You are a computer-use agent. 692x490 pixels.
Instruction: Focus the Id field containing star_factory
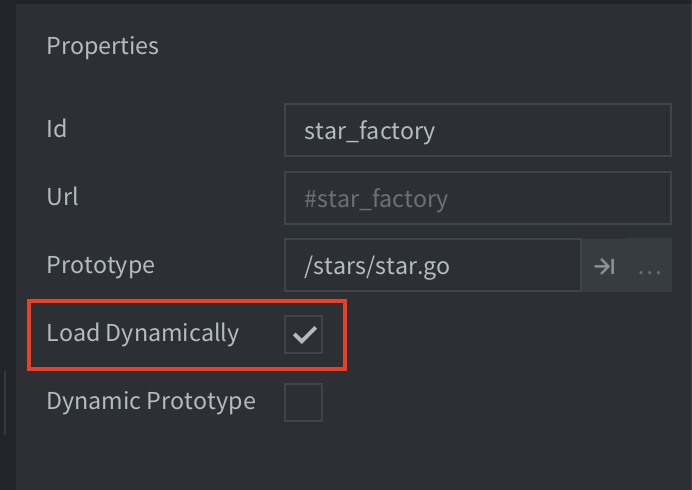pyautogui.click(x=478, y=130)
